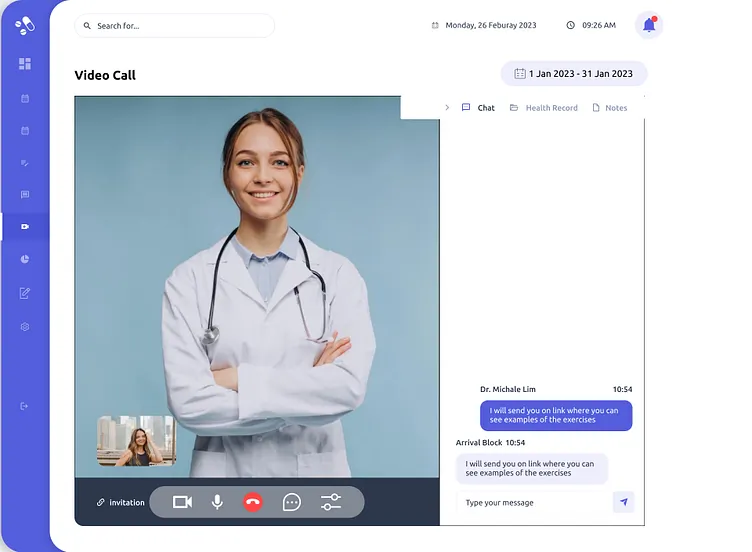This screenshot has width=752, height=552.
Task: Click the clock icon beside 09:26 AM
Action: coord(570,25)
